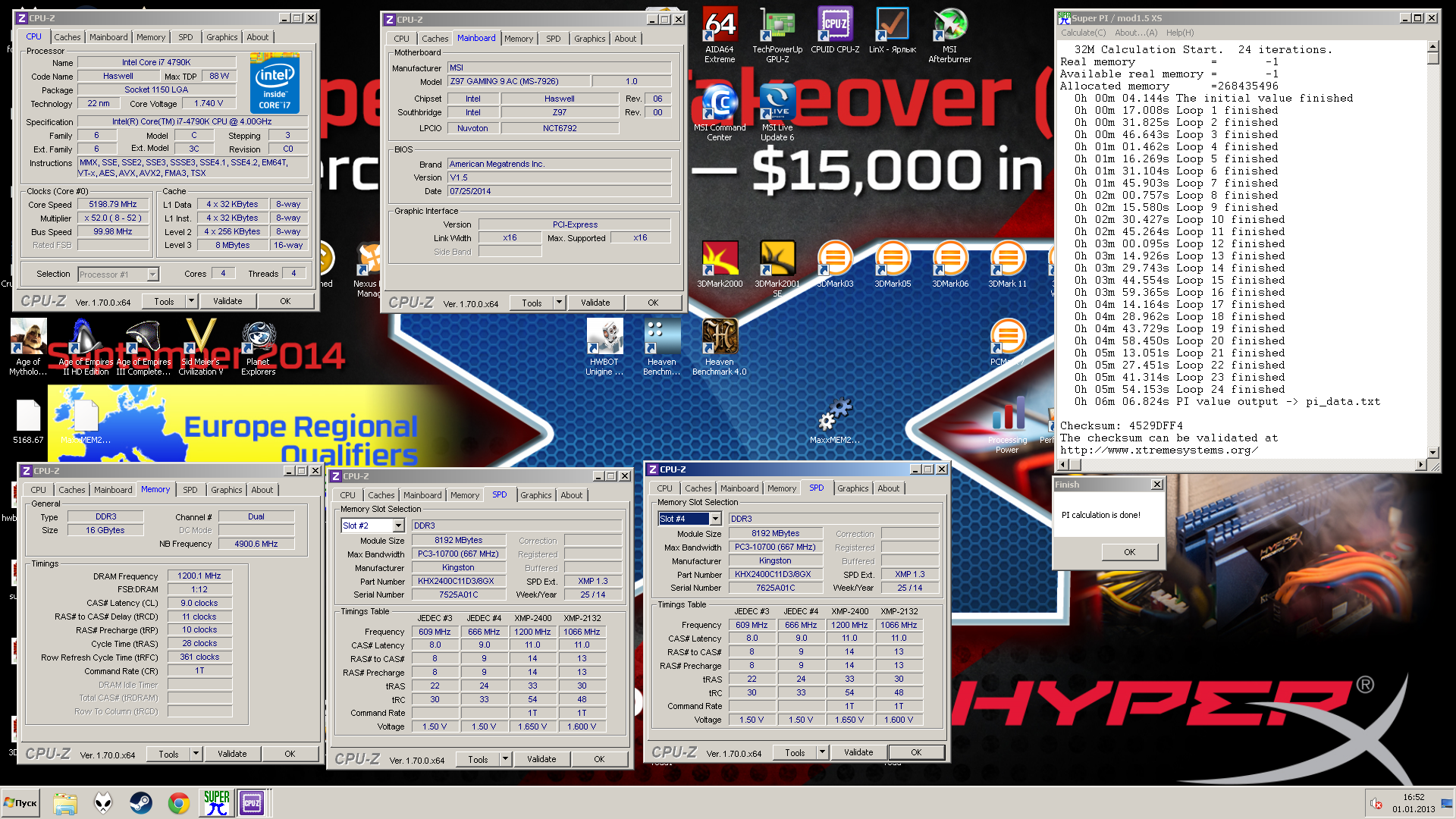Click Validate in CPU tab window
1456x819 pixels.
pyautogui.click(x=227, y=301)
